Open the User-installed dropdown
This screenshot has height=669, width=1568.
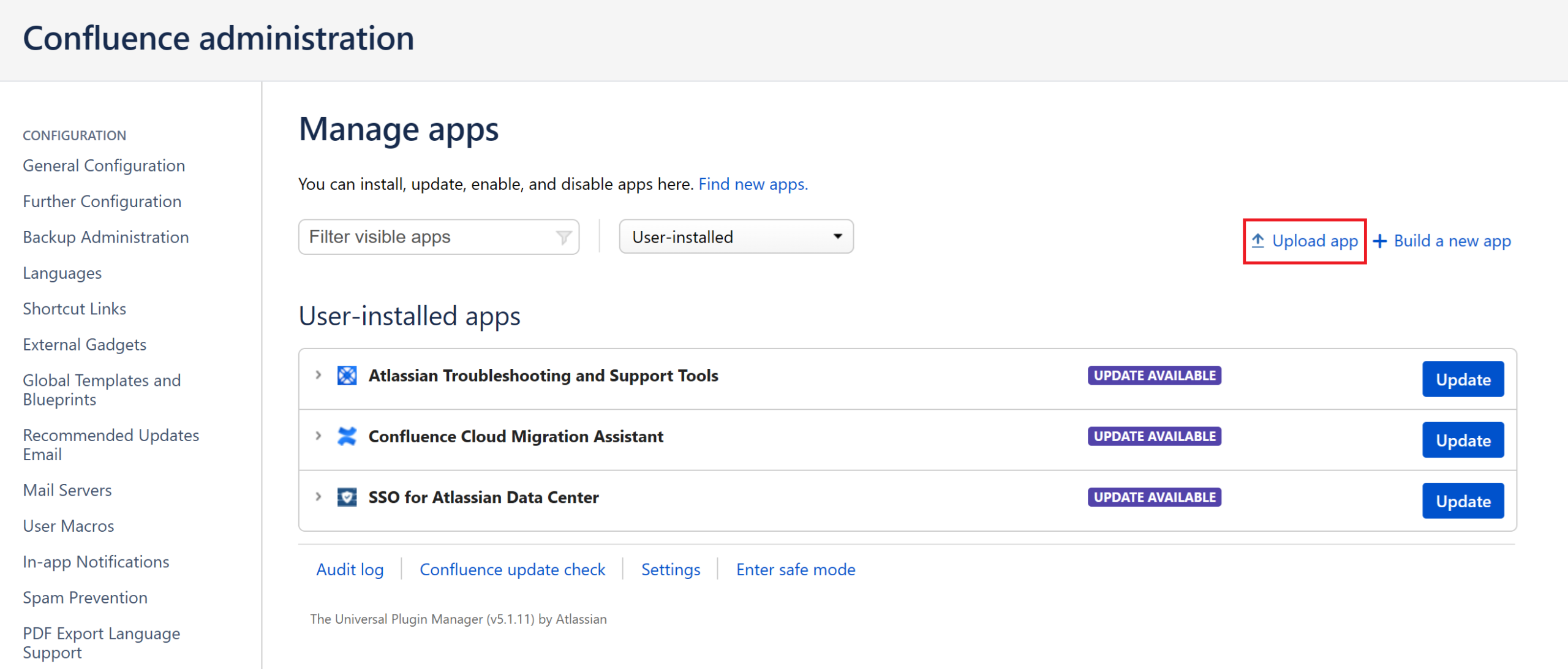tap(736, 237)
